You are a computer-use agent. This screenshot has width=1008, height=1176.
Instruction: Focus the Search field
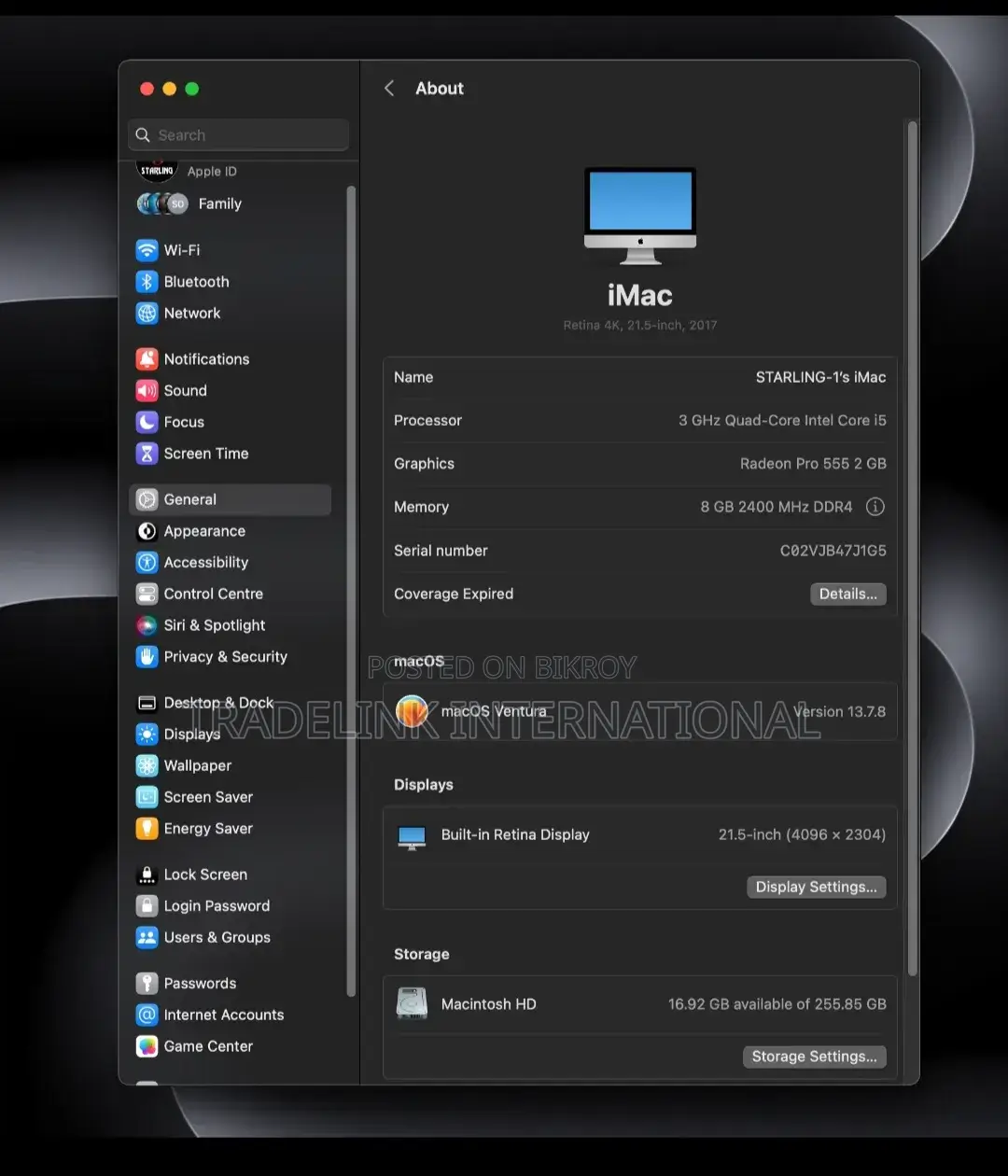click(x=239, y=135)
